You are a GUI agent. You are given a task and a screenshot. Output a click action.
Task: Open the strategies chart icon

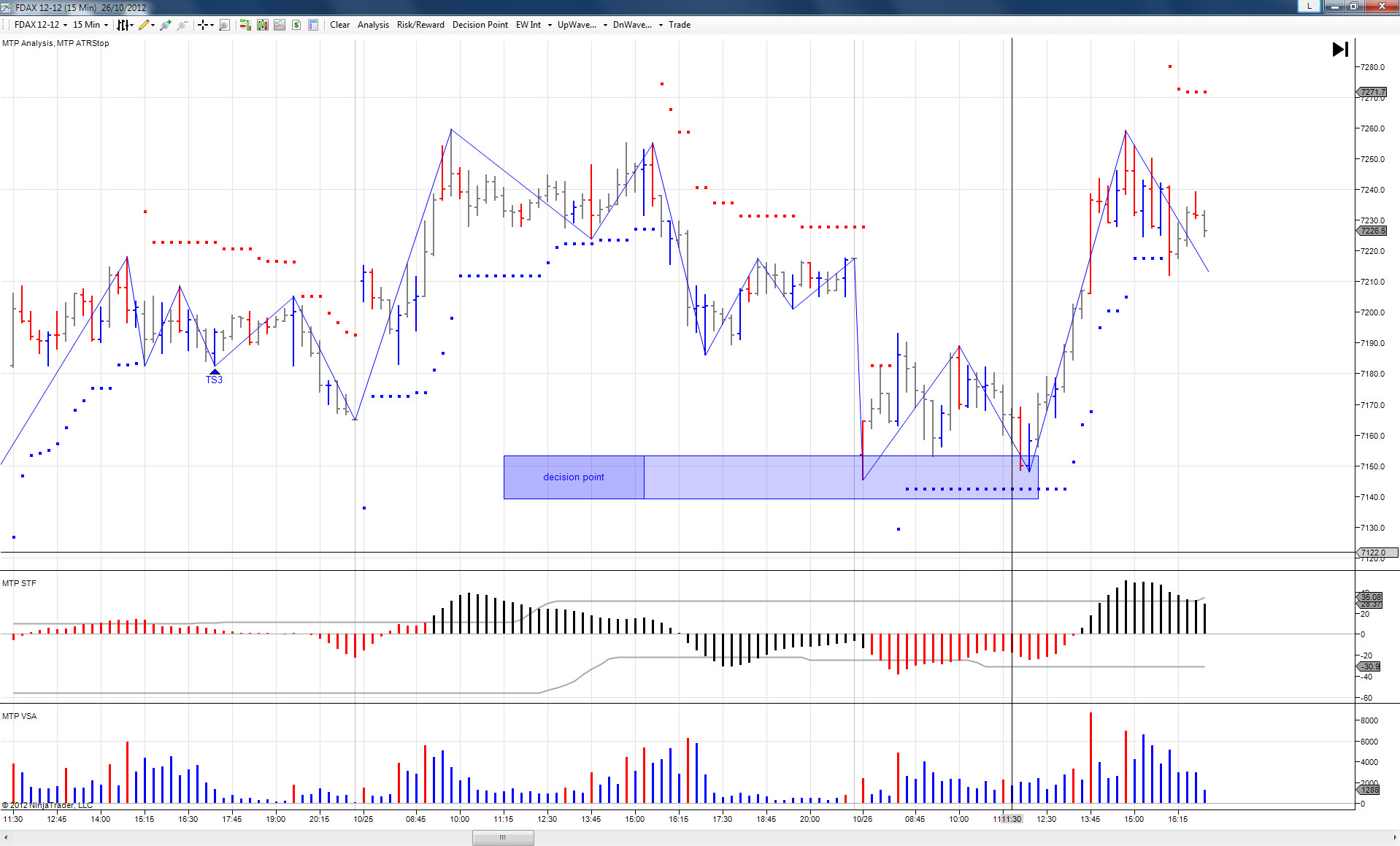280,25
